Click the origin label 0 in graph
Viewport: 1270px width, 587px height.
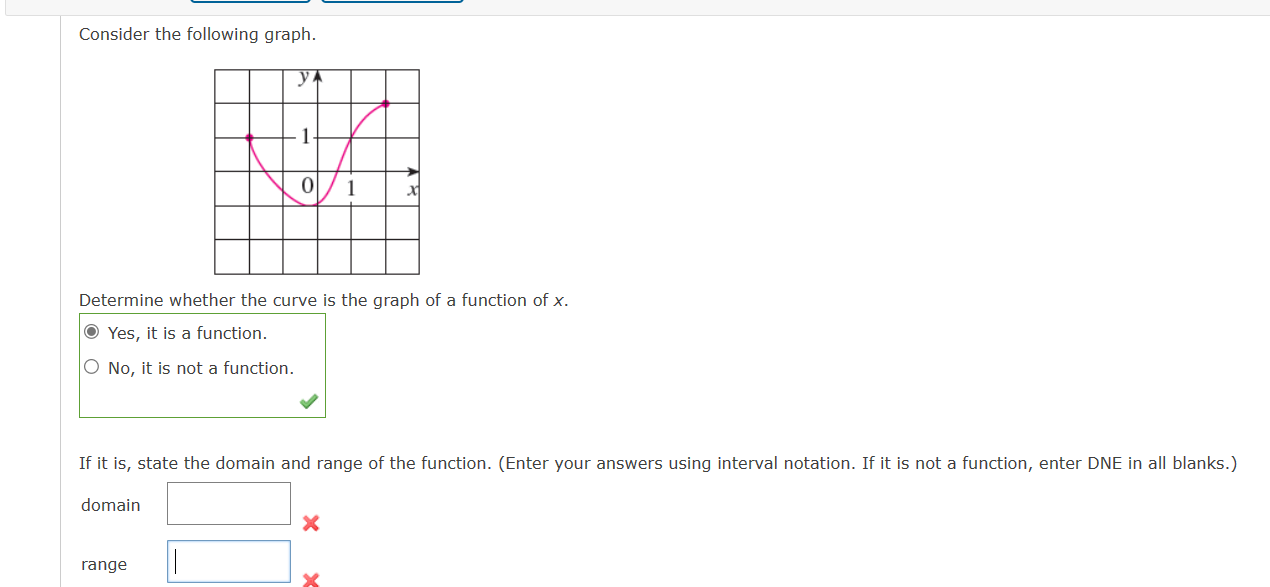[x=306, y=184]
